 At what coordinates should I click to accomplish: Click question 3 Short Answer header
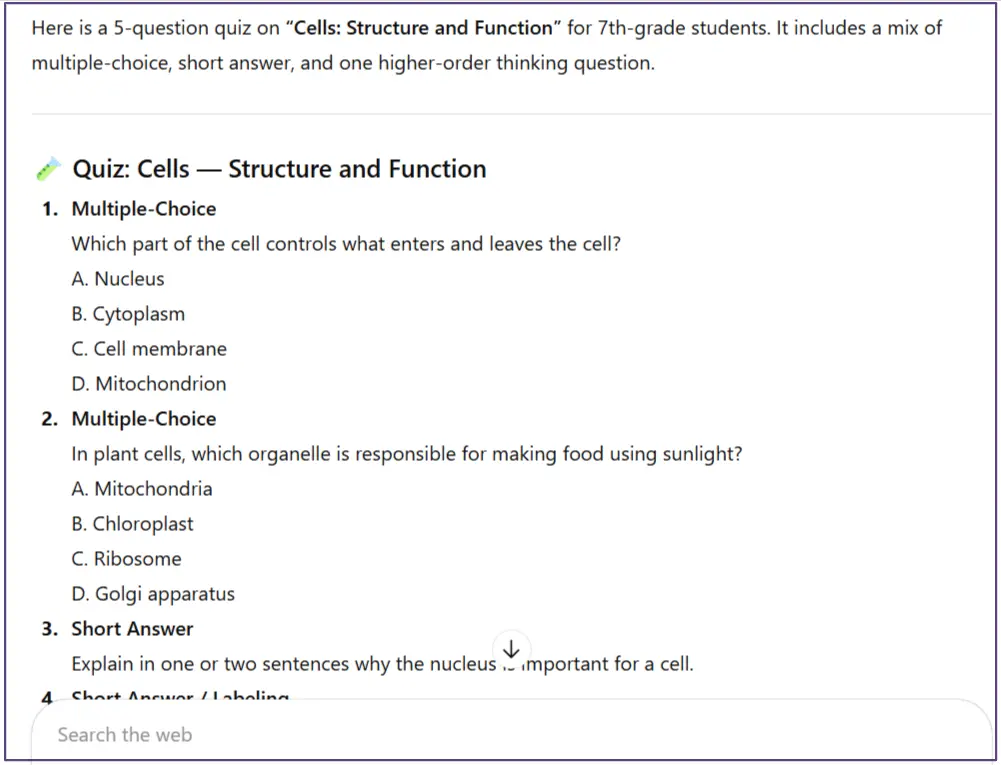pos(132,628)
